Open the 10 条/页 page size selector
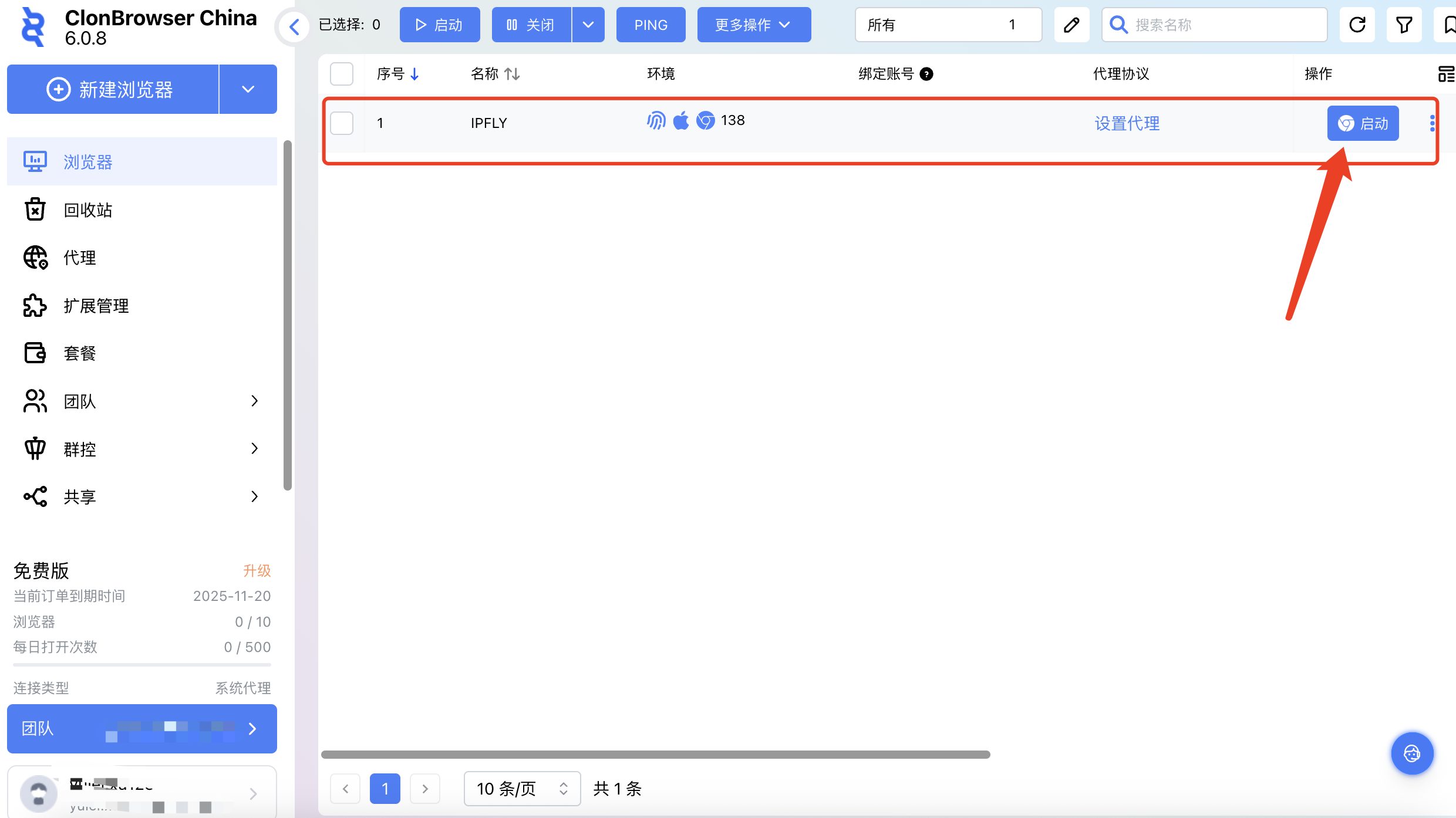This screenshot has width=1456, height=818. (x=522, y=789)
